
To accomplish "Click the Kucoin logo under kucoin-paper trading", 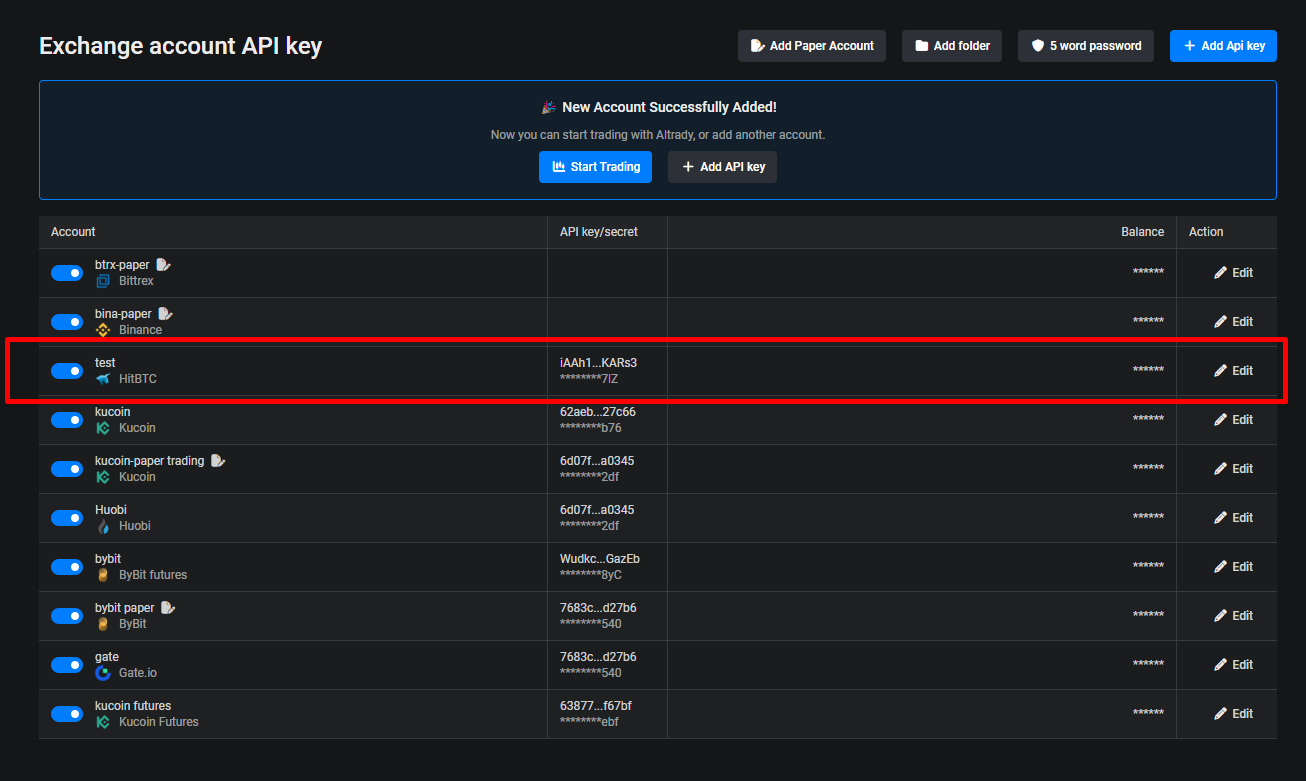I will coord(102,477).
